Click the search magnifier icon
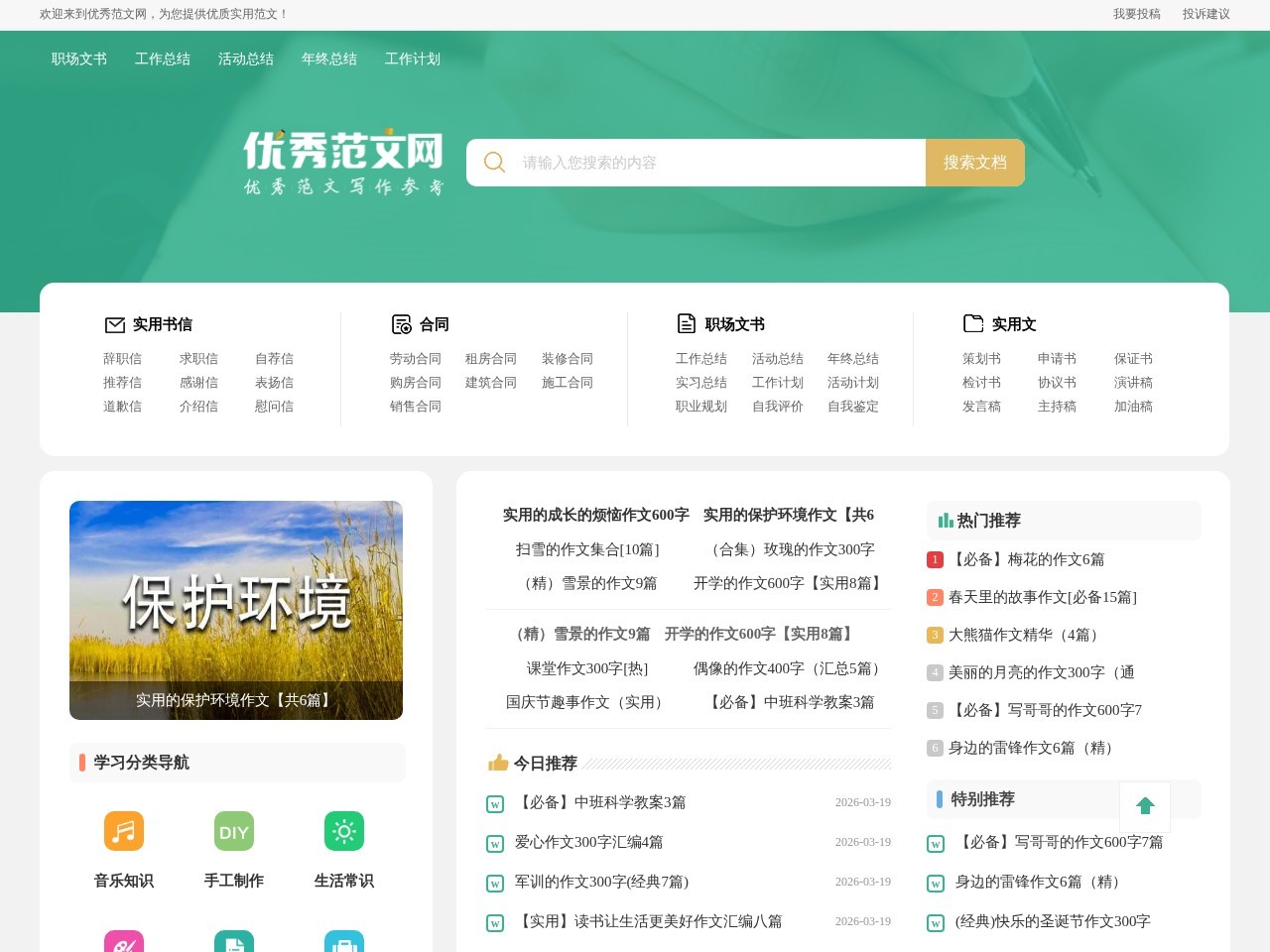Image resolution: width=1270 pixels, height=952 pixels. [494, 162]
